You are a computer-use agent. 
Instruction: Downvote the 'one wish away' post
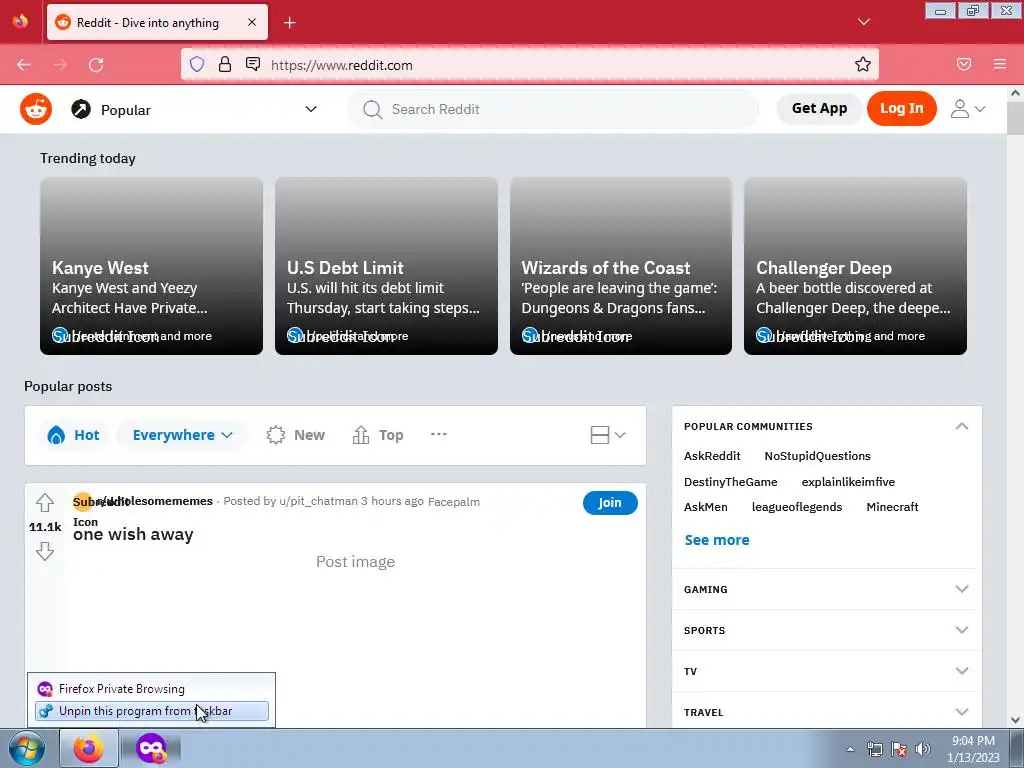point(44,551)
